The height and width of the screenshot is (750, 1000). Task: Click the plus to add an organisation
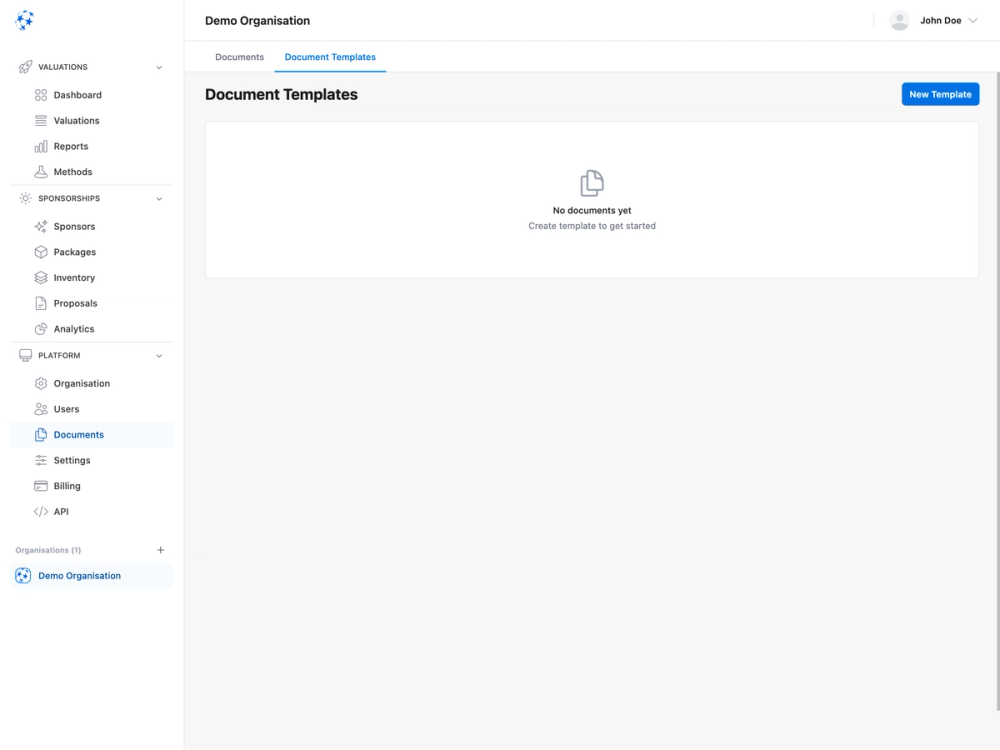tap(160, 549)
